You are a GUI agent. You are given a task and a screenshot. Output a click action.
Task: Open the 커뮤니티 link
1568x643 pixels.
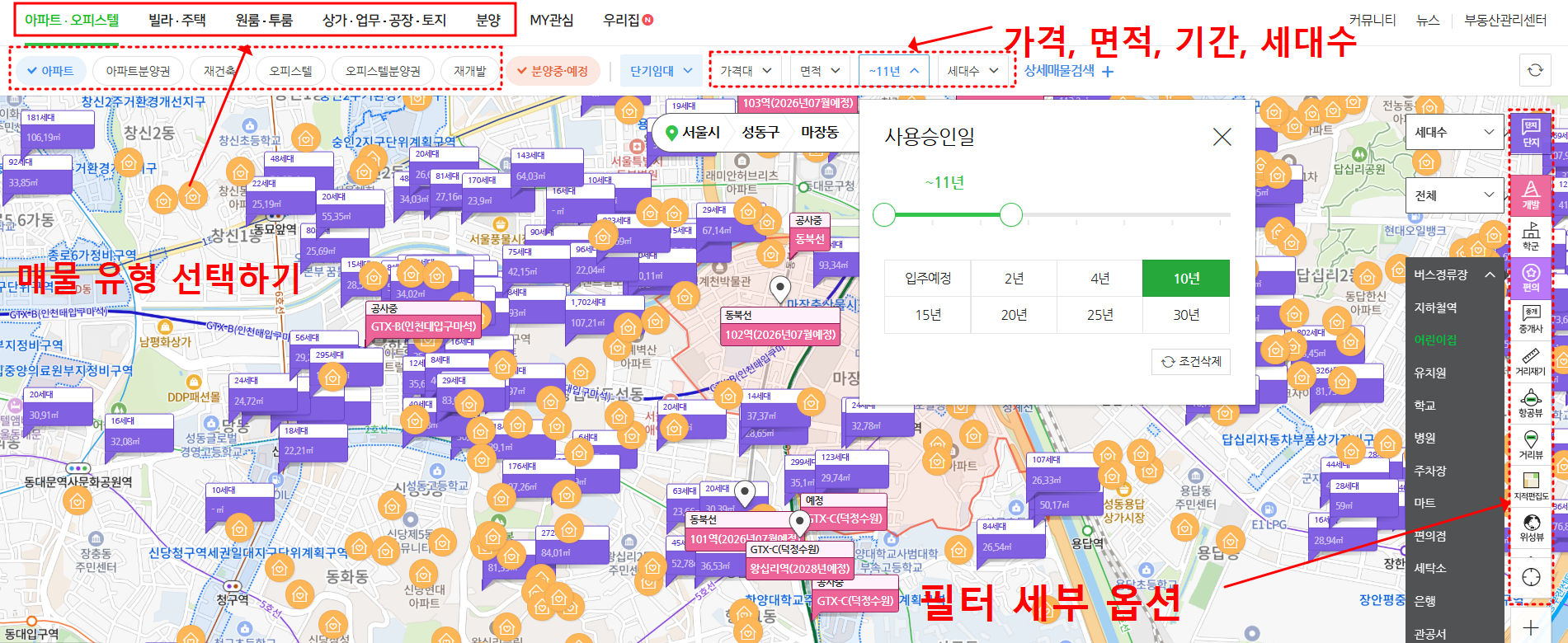(1373, 20)
